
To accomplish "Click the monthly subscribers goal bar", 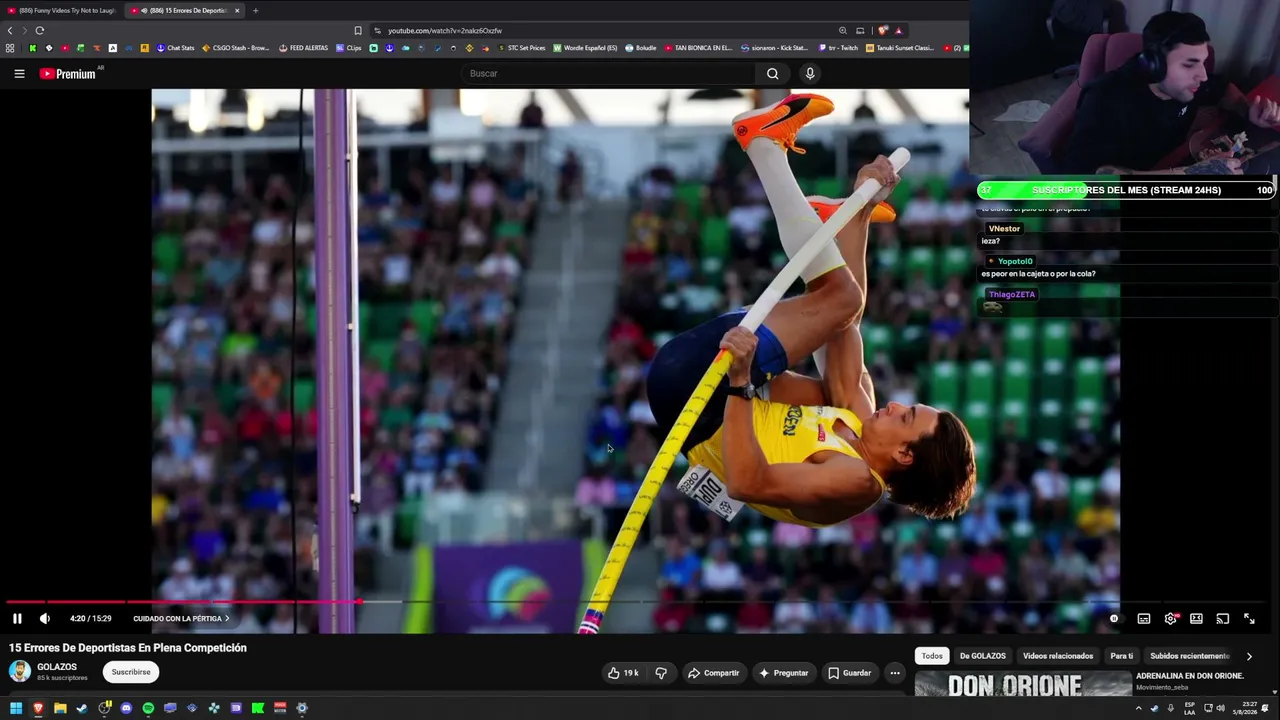I will [1126, 190].
